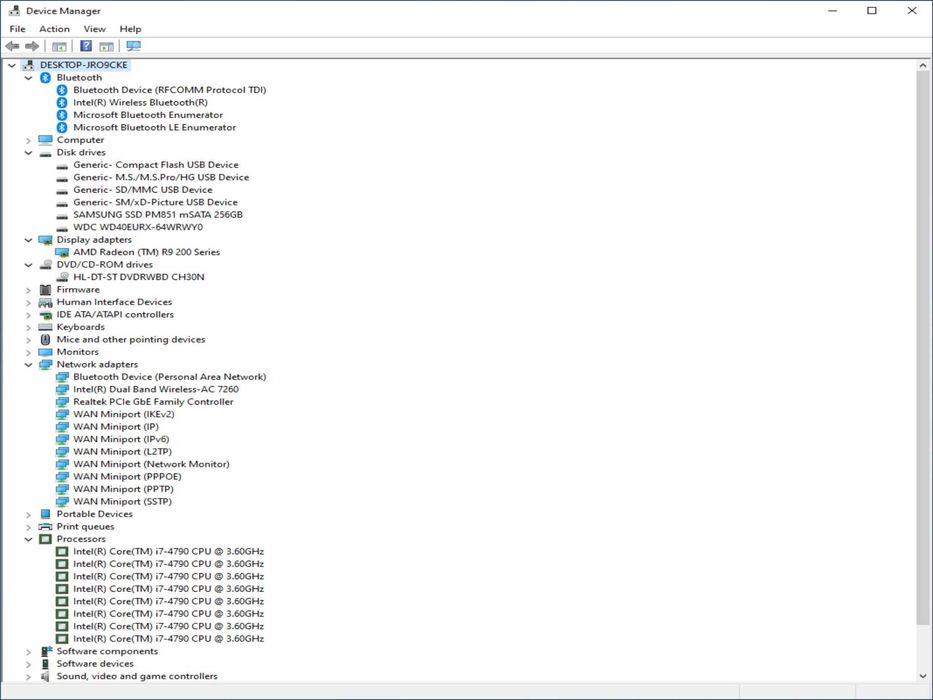This screenshot has width=933, height=700.
Task: Click the Print queues printer icon
Action: [x=45, y=526]
